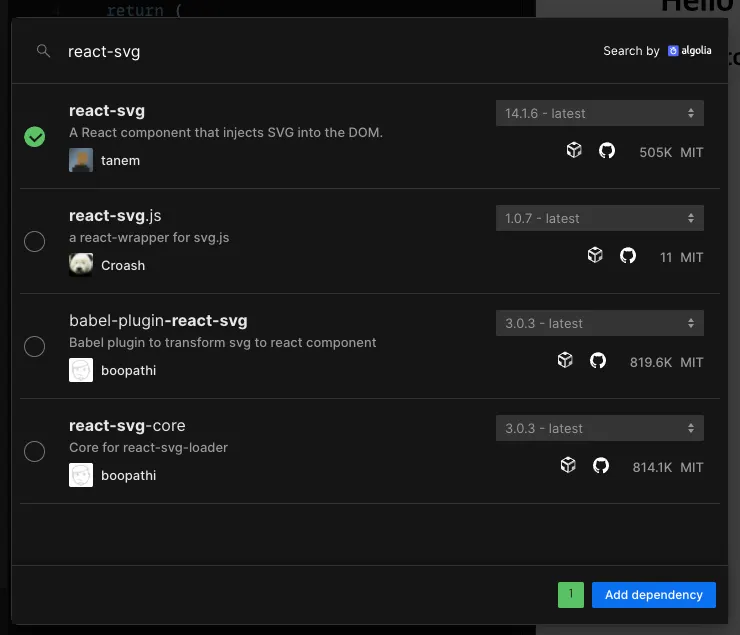Click the babel-plugin-react-svg package title
This screenshot has width=740, height=635.
click(x=158, y=321)
